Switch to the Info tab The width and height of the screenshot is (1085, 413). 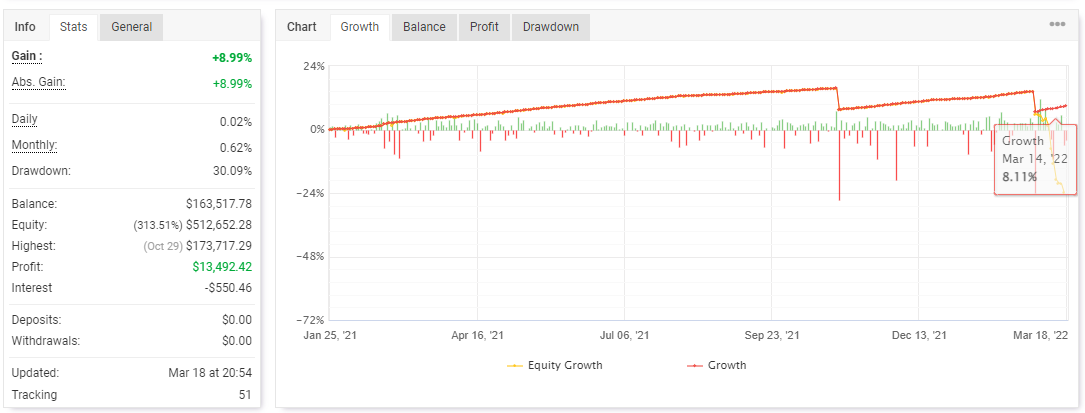25,27
